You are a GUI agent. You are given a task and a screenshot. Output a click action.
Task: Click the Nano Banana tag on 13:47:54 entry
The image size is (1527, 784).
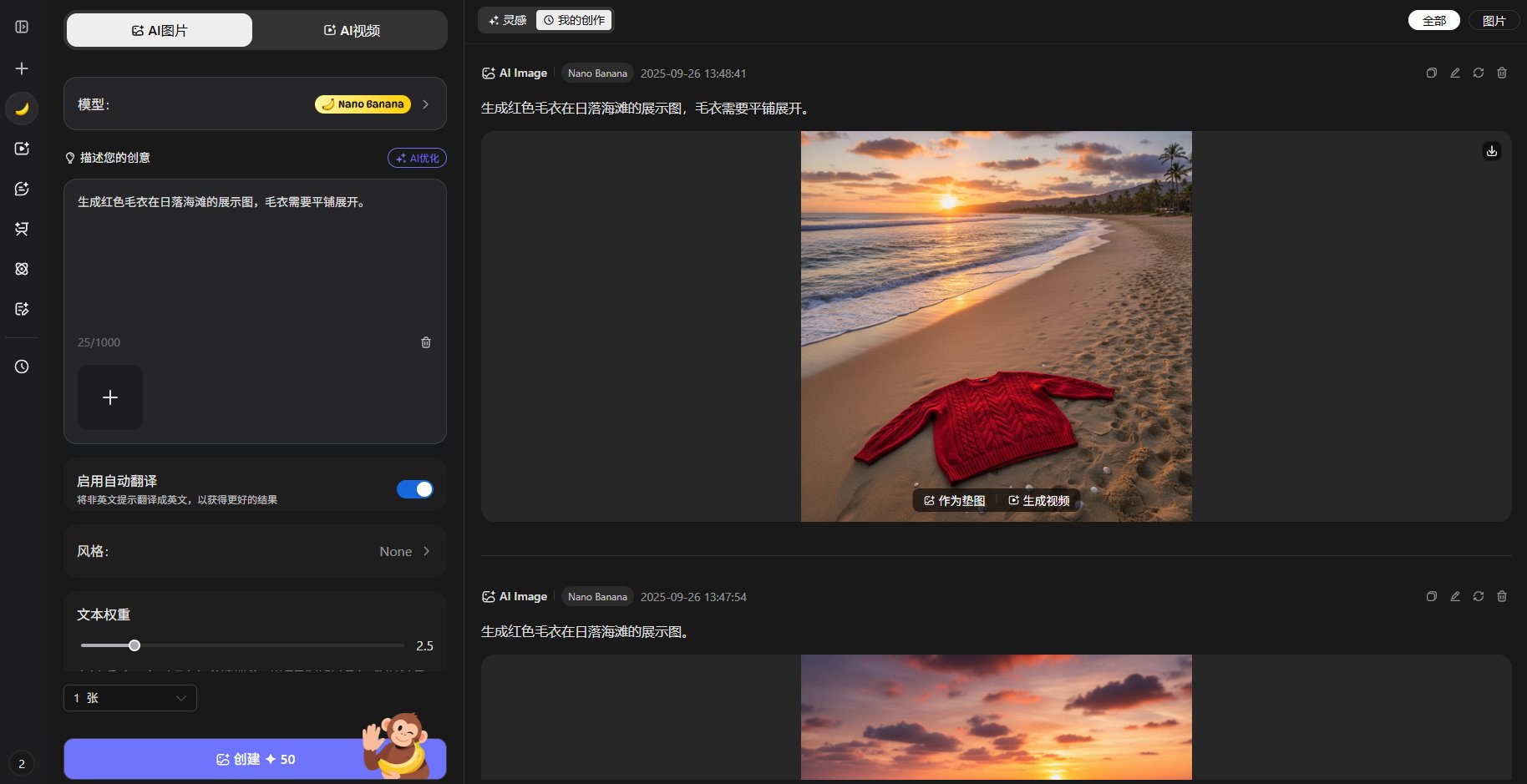(x=597, y=596)
